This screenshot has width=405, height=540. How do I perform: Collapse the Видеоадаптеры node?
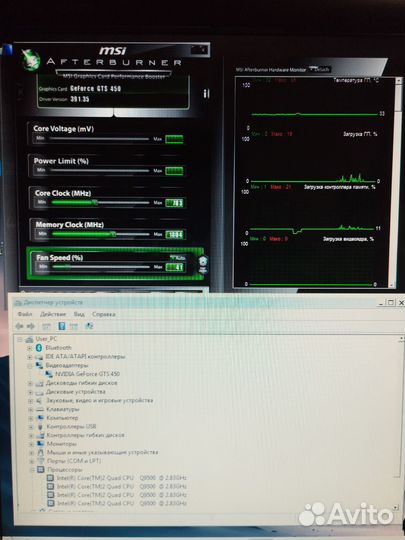30,365
